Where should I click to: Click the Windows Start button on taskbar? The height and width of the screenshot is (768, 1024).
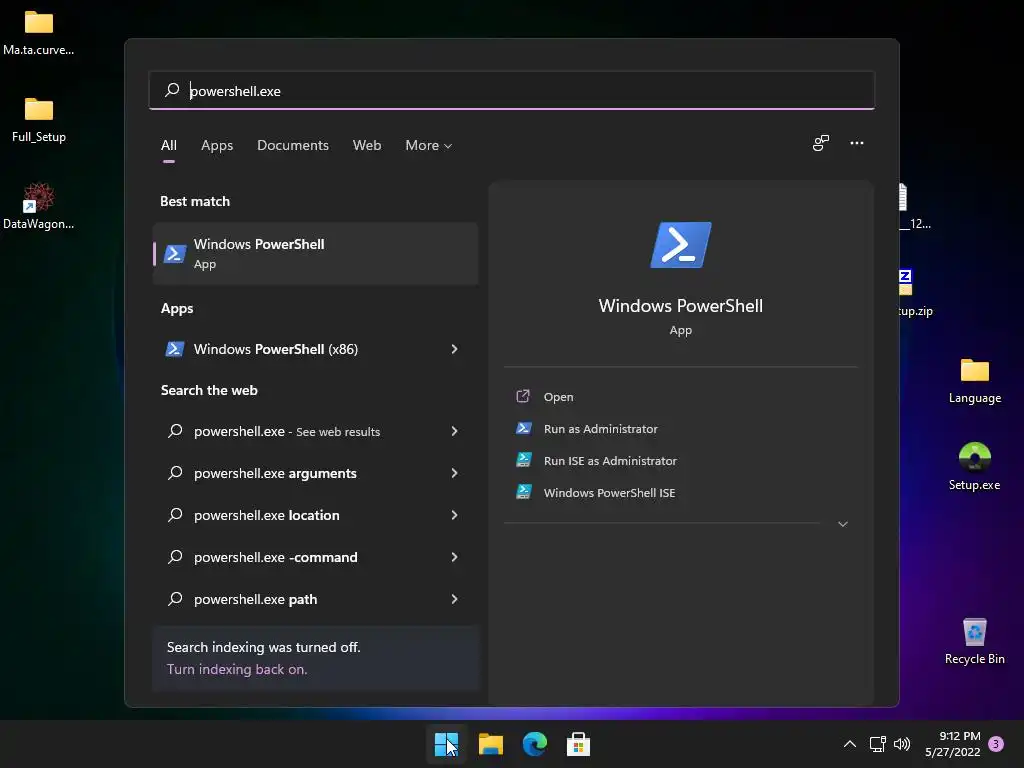(447, 744)
